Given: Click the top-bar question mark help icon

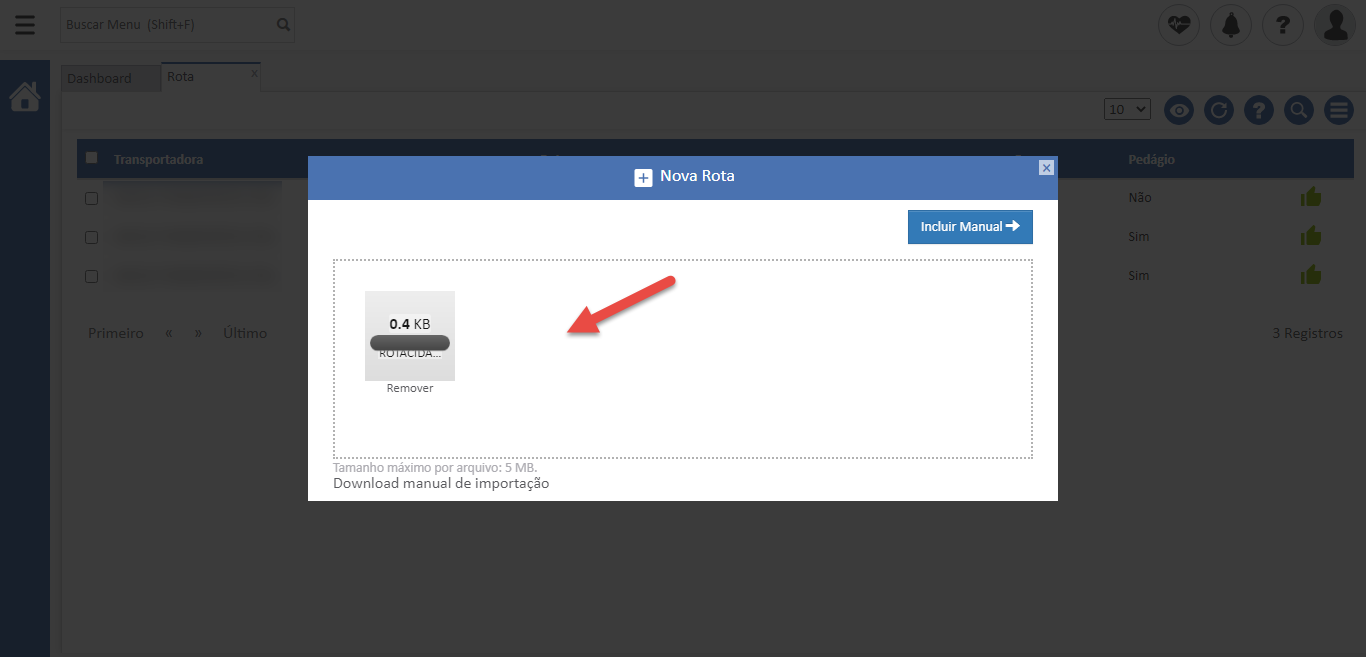Looking at the screenshot, I should 1283,25.
